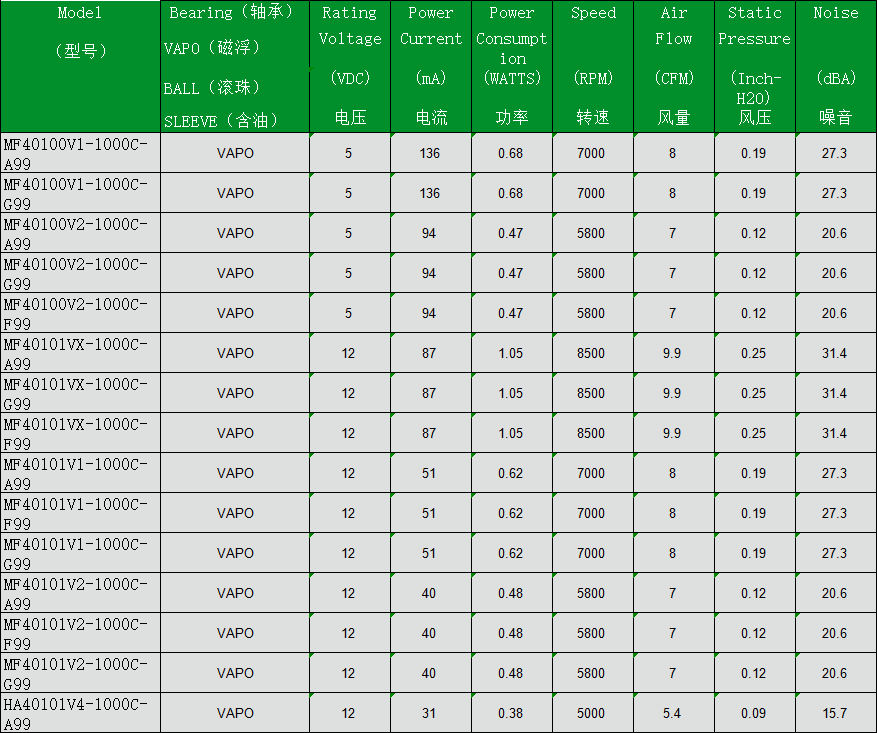Click model cell MF40100V2-1000C-F99
The image size is (877, 733).
pyautogui.click(x=80, y=313)
